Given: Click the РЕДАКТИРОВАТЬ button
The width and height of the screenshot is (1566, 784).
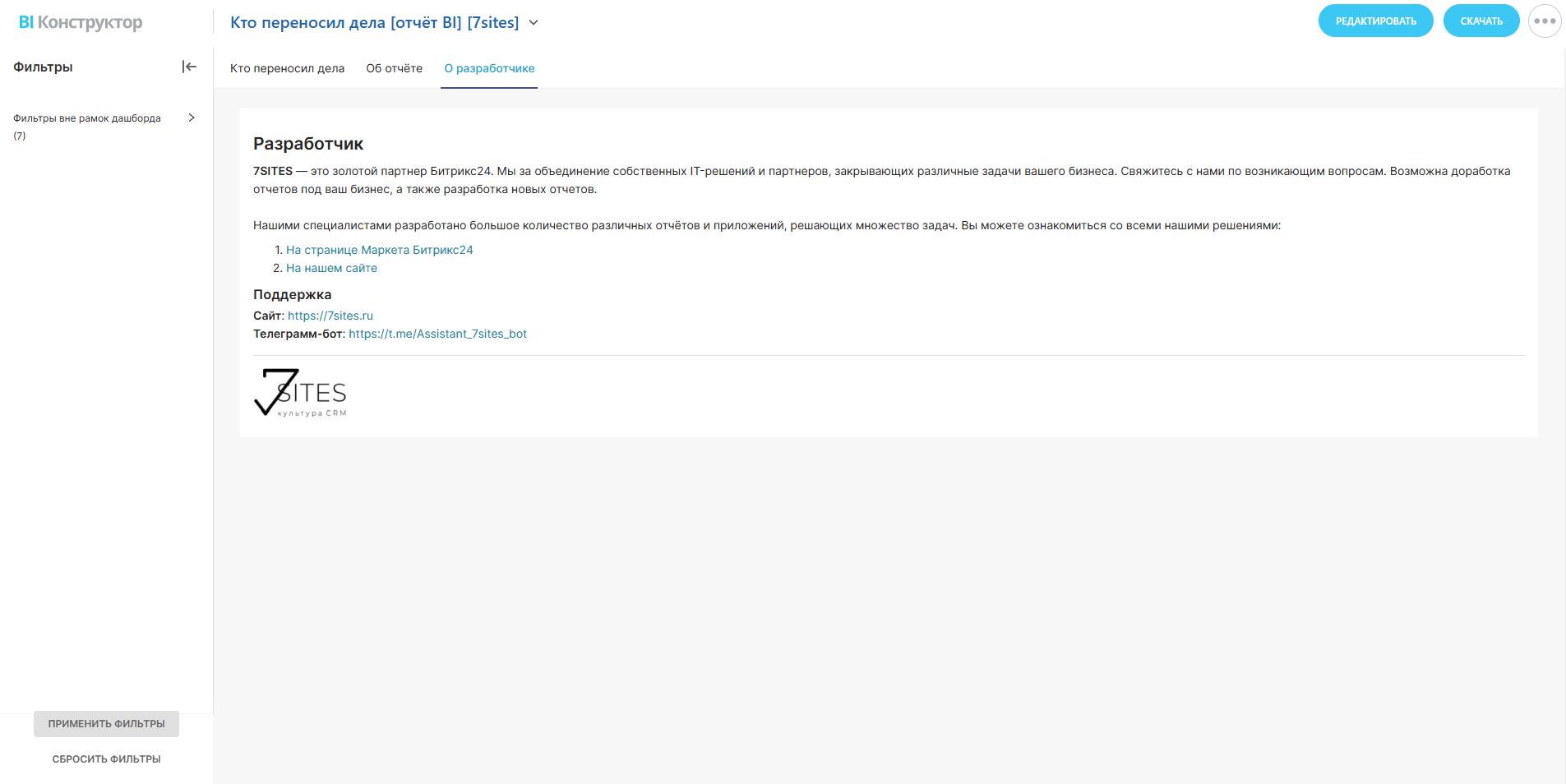Looking at the screenshot, I should 1376,21.
